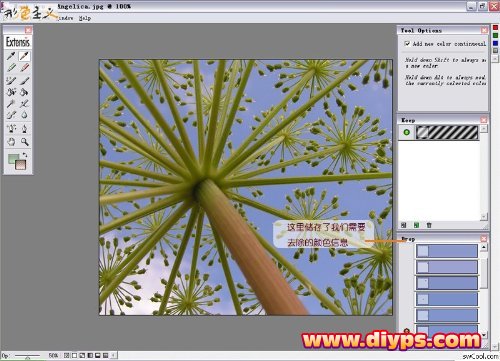
Task: Select the red Drop highlighter tool
Action: (24, 68)
